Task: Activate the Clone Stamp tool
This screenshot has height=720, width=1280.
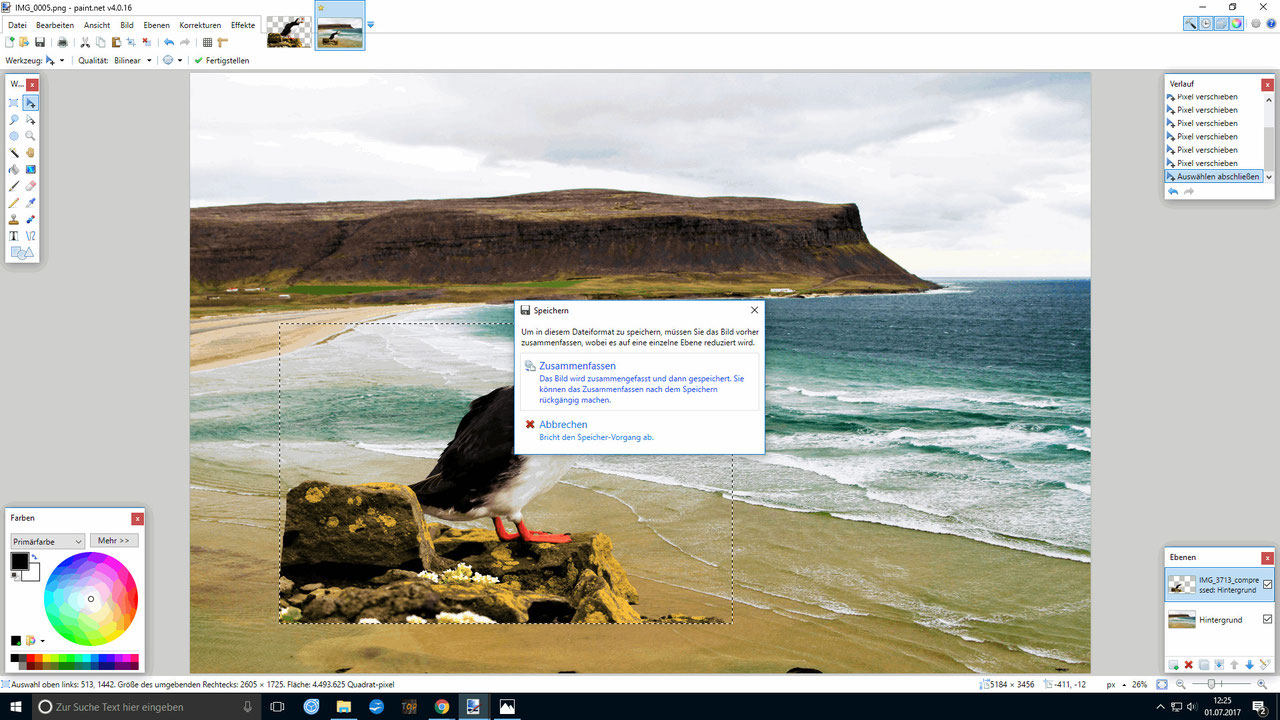Action: point(13,219)
